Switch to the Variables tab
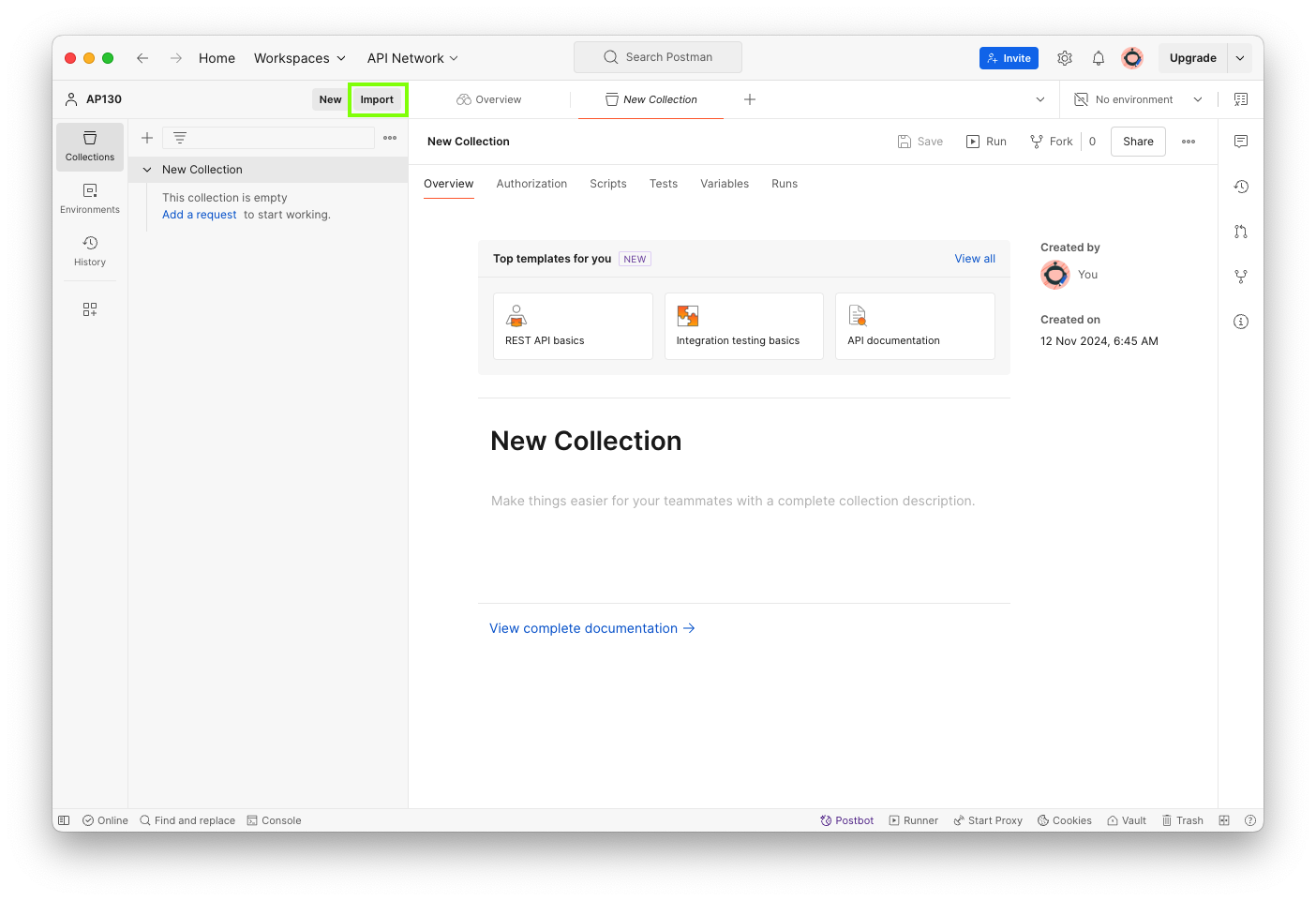Viewport: 1316px width, 901px height. [x=725, y=184]
